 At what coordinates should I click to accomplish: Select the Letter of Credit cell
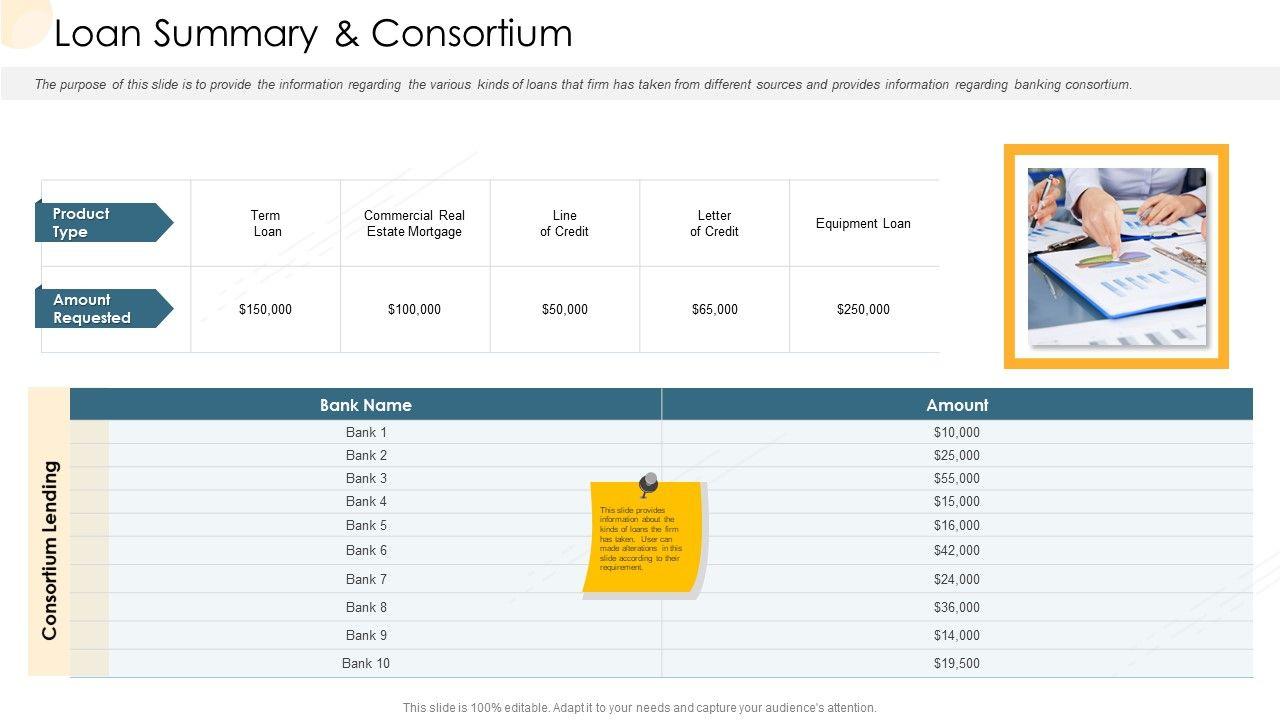714,223
